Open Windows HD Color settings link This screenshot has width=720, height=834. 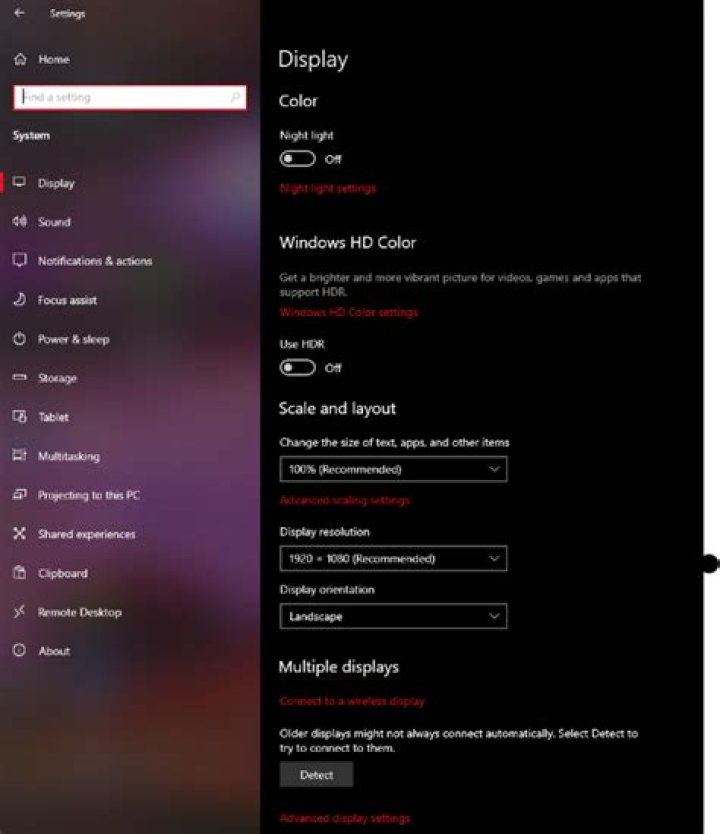(x=349, y=312)
